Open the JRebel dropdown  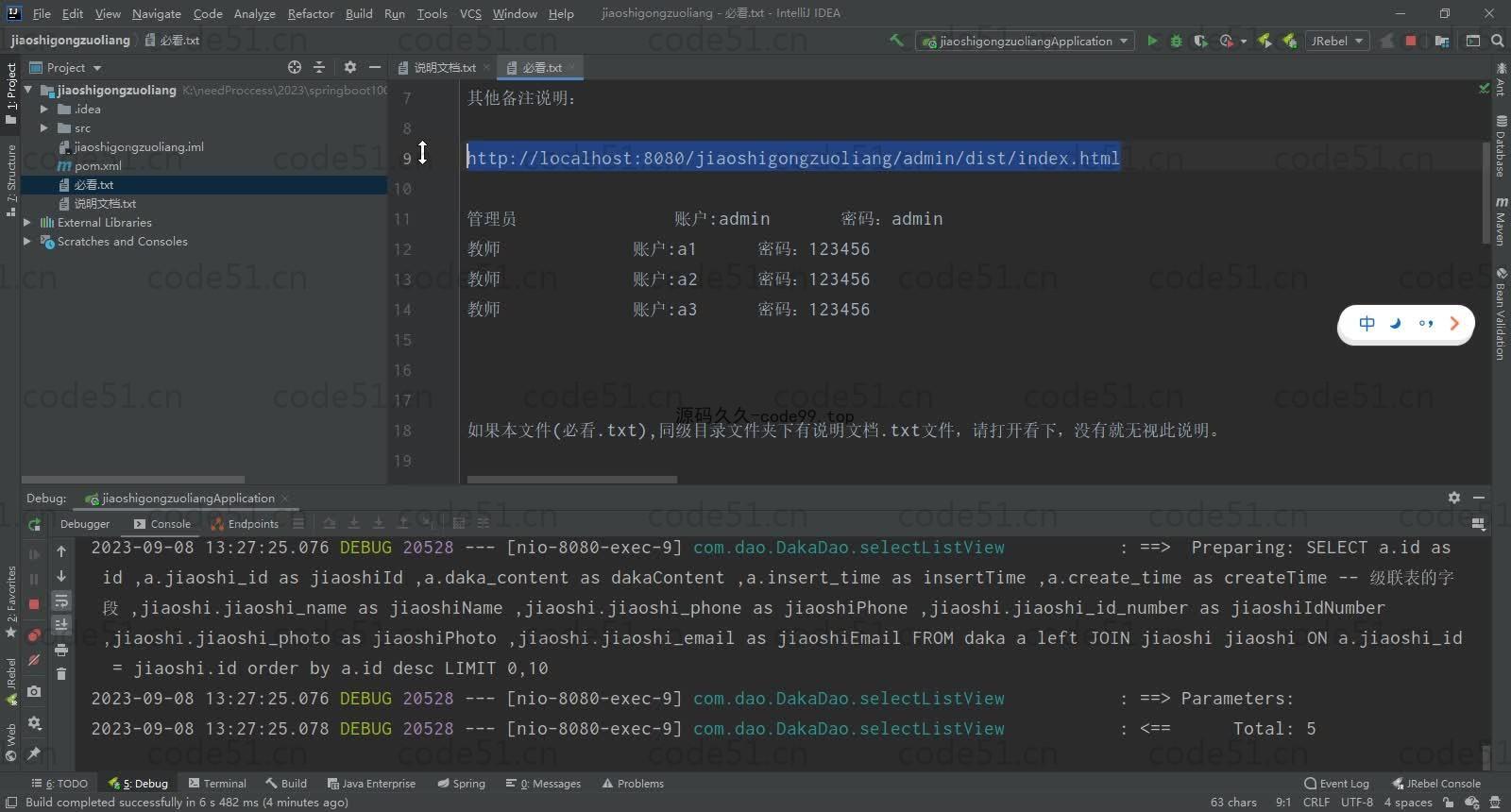click(x=1337, y=41)
